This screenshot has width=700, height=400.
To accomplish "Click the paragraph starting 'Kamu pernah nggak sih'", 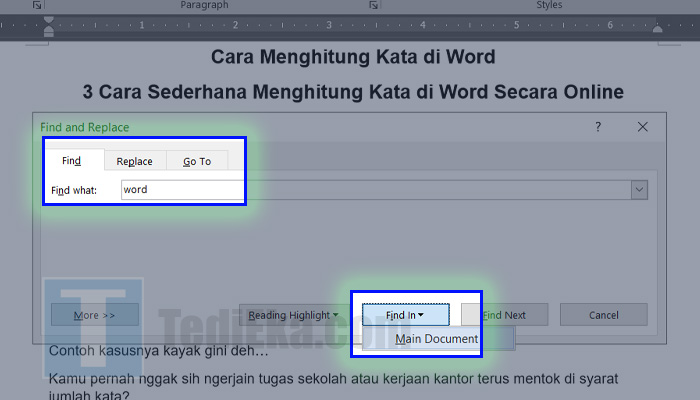I will [333, 387].
